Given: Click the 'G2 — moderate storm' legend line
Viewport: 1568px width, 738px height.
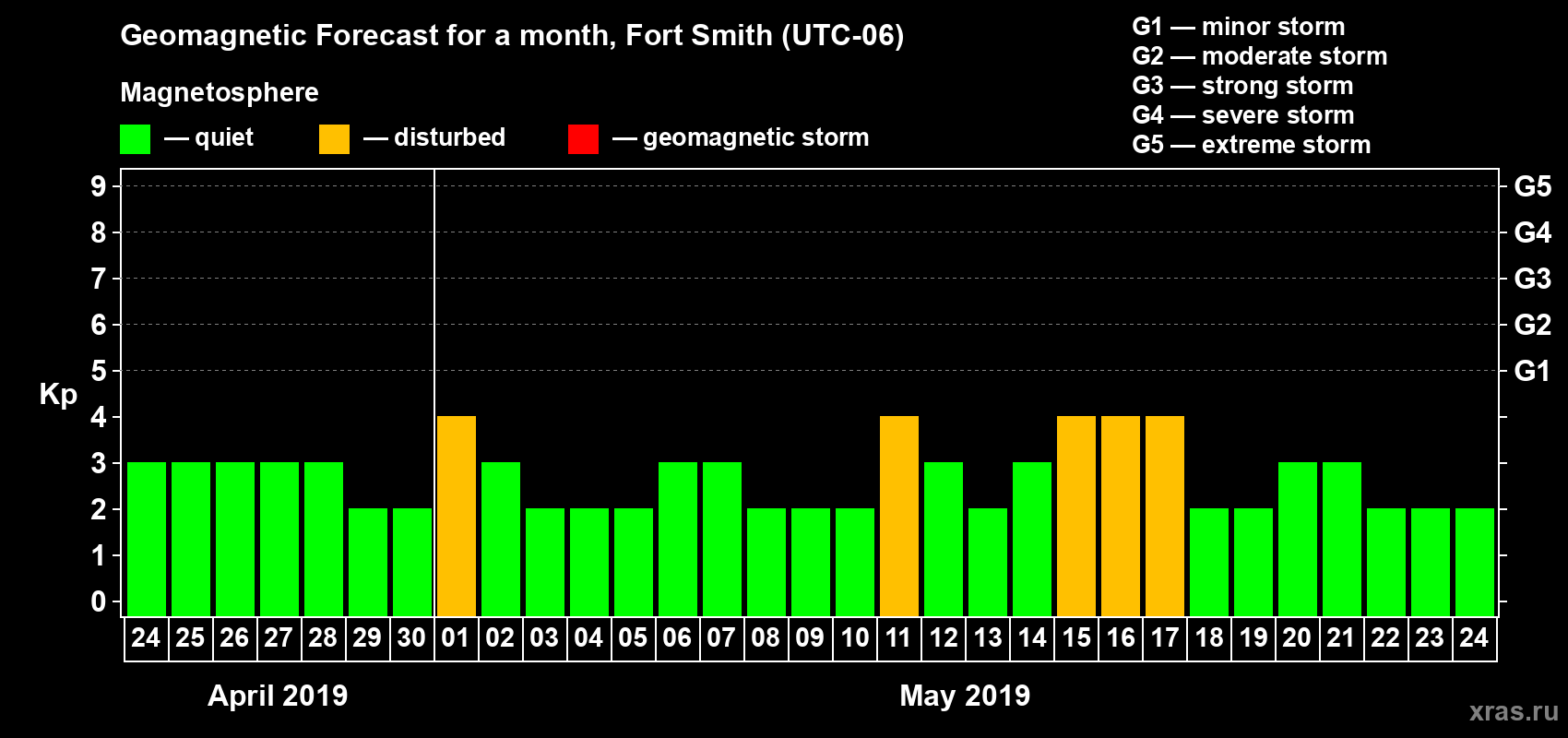Looking at the screenshot, I should tap(1259, 56).
